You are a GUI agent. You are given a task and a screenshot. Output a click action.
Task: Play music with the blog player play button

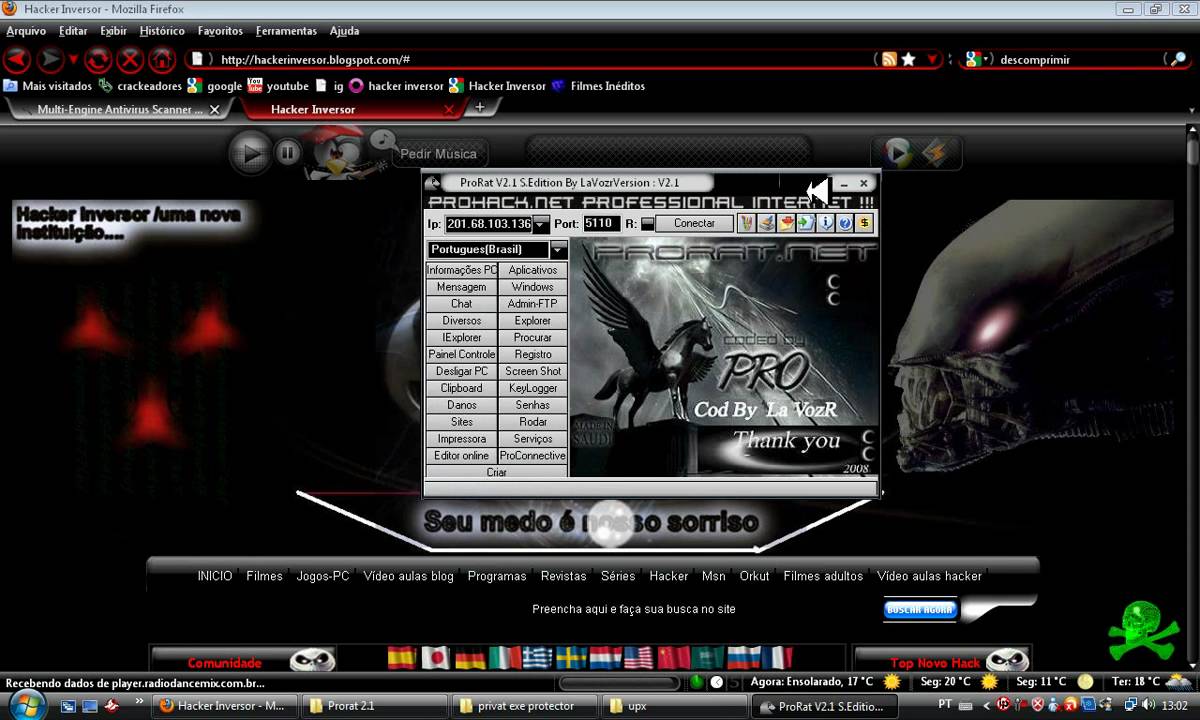coord(251,153)
